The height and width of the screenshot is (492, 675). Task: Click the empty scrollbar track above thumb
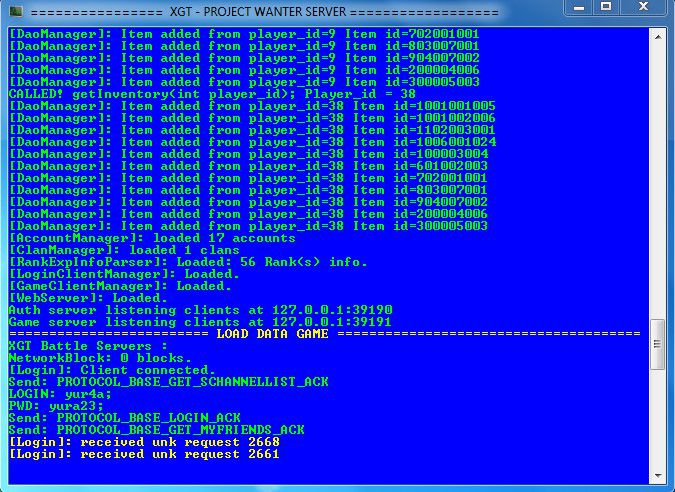(x=657, y=180)
